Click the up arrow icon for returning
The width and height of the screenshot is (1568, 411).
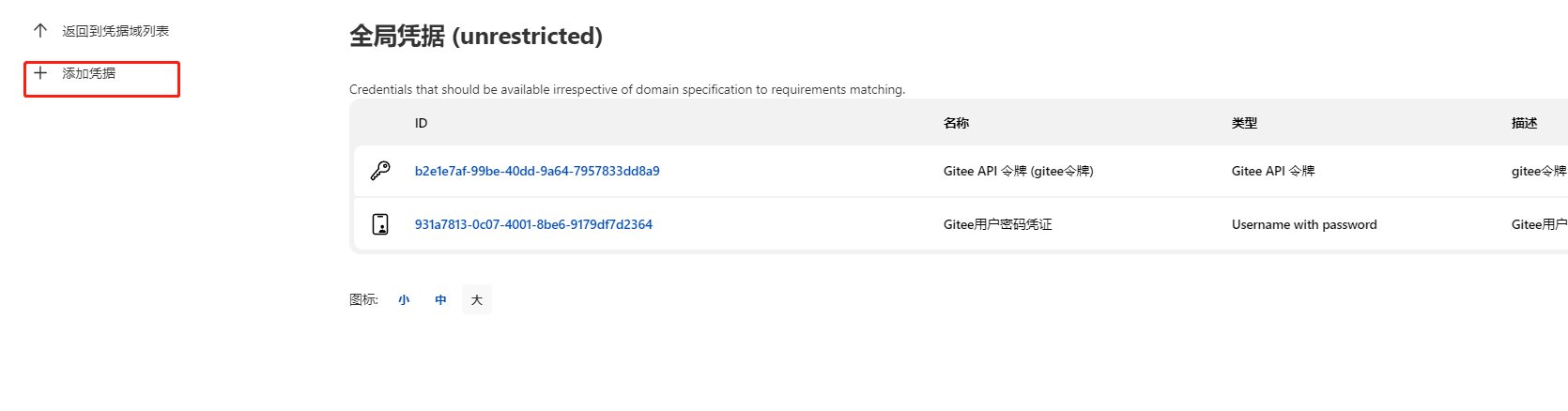[x=40, y=31]
